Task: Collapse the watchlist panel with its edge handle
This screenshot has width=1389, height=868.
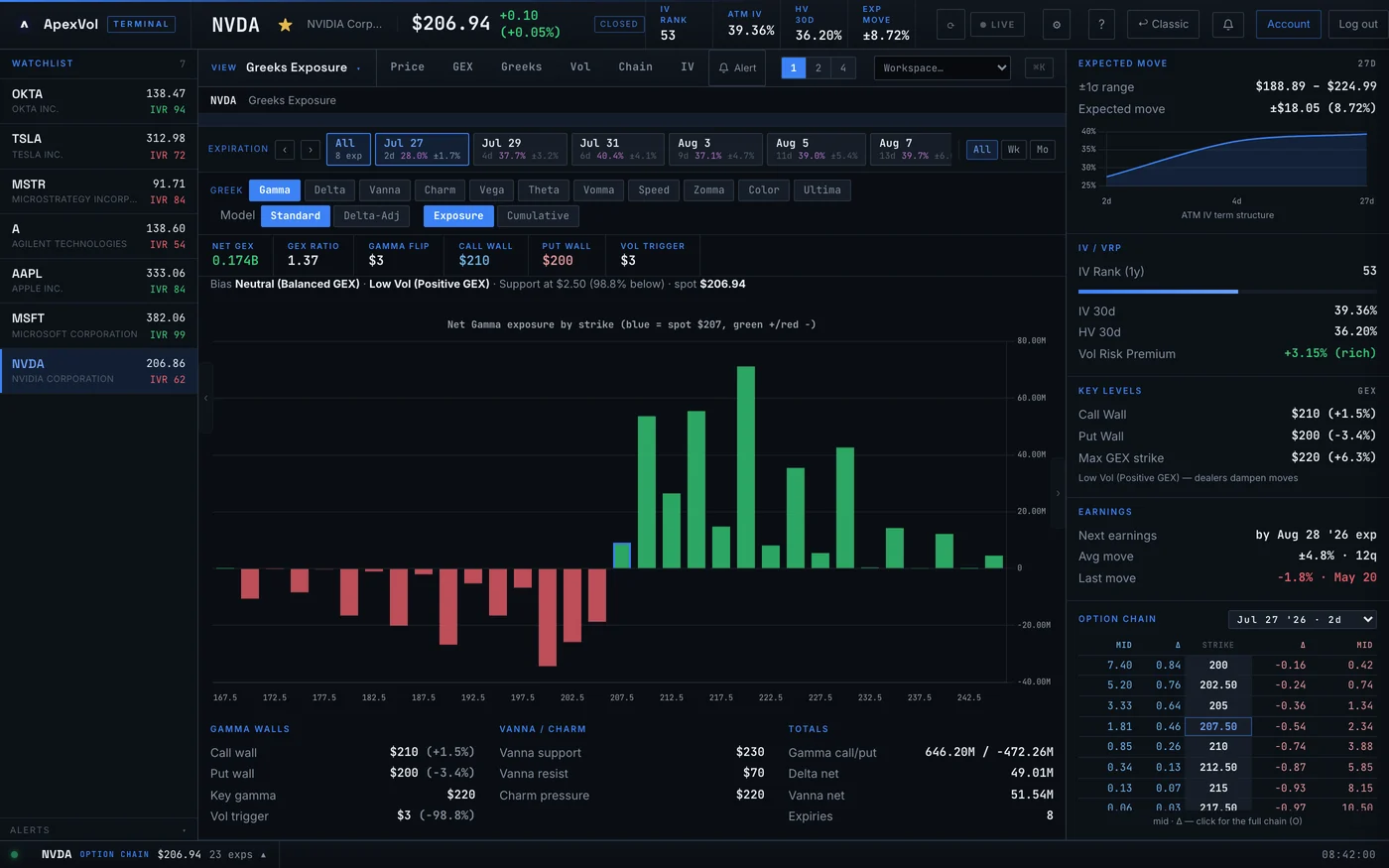Action: 206,398
